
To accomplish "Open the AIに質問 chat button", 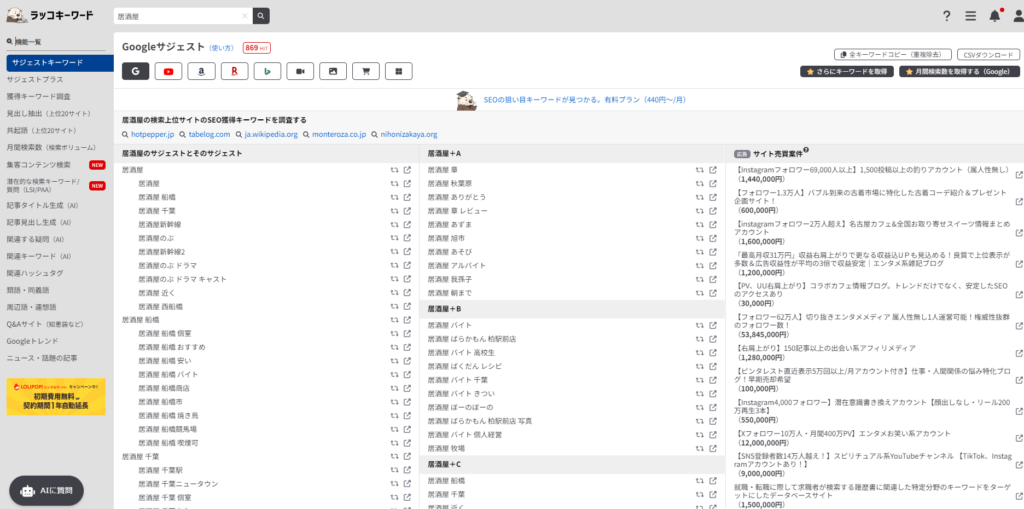I will [x=46, y=490].
